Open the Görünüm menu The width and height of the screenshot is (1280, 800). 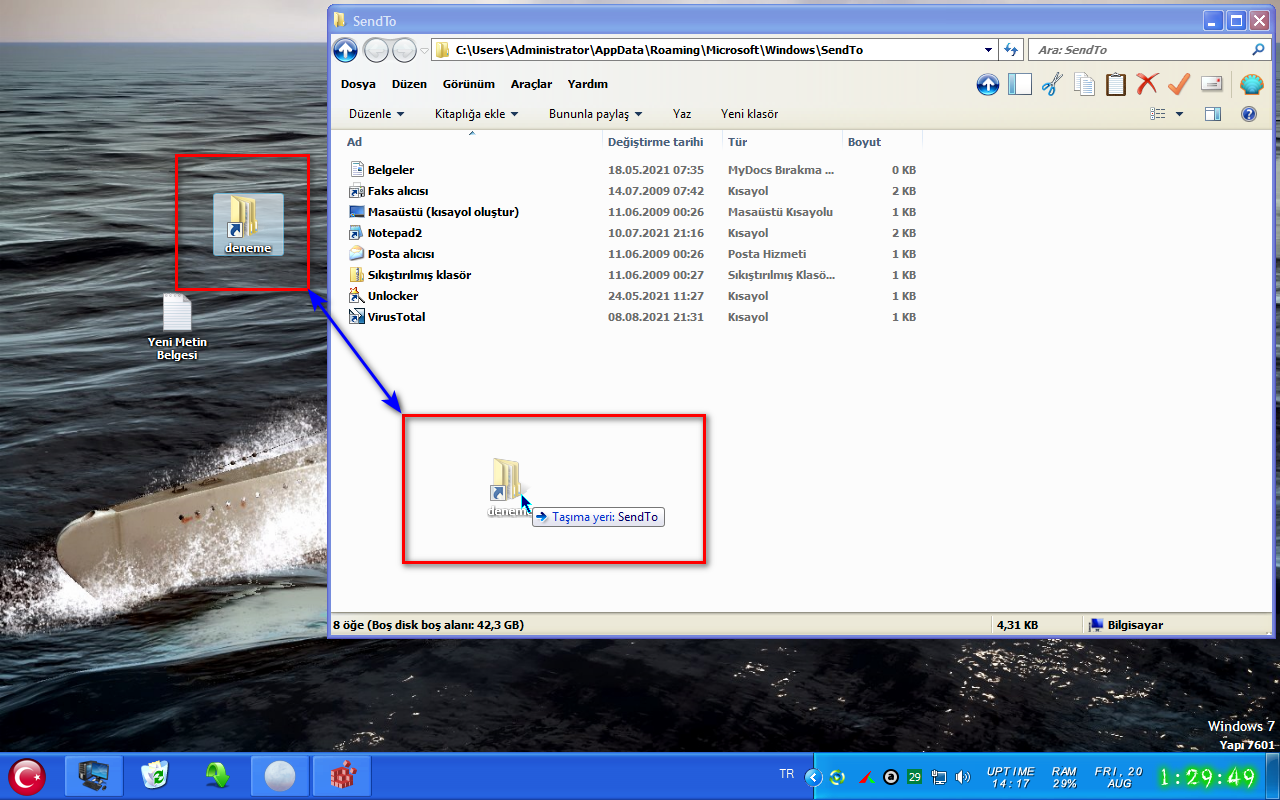[x=469, y=84]
